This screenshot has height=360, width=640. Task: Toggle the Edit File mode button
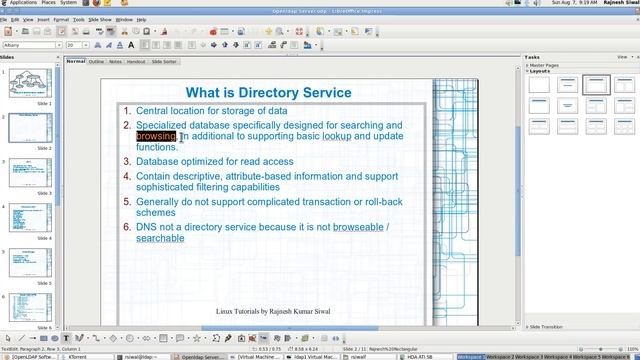(61, 31)
